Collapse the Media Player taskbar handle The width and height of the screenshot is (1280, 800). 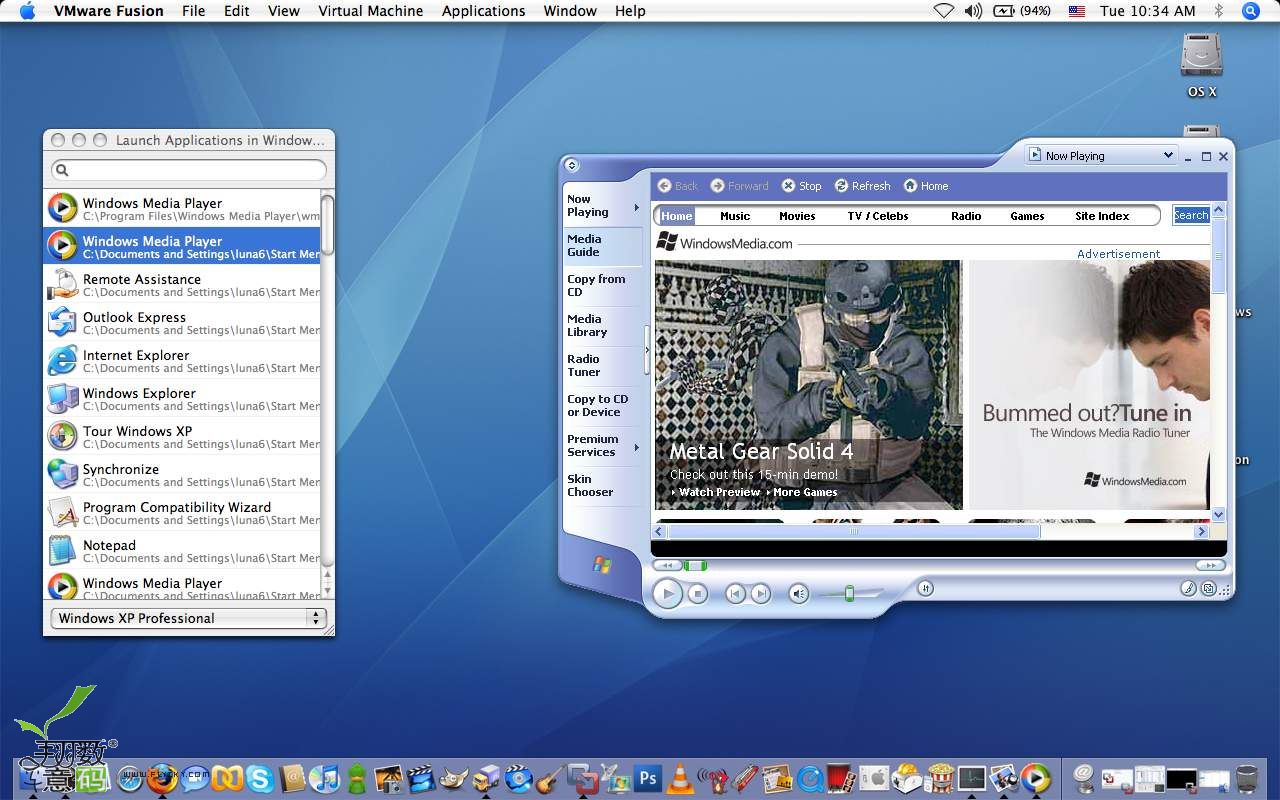[x=647, y=352]
